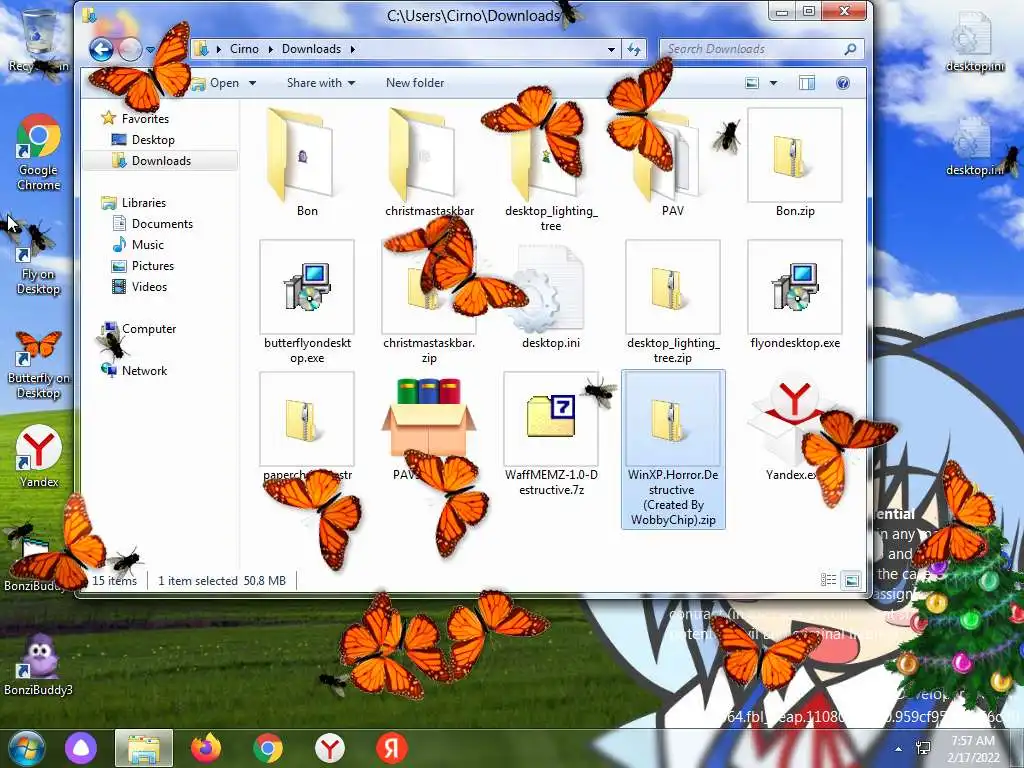Viewport: 1024px width, 768px height.
Task: Select Downloads in the navigation pane
Action: pyautogui.click(x=161, y=161)
